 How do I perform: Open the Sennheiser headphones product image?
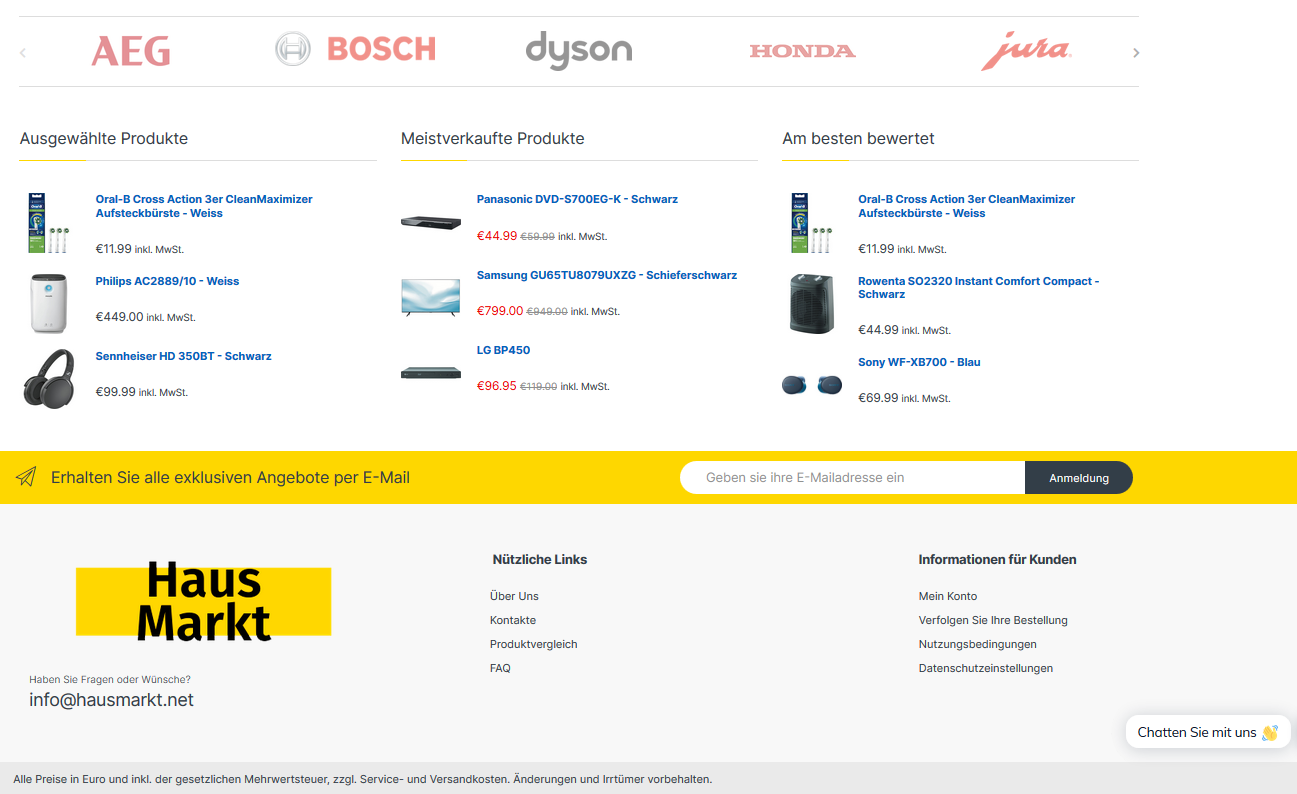(x=49, y=378)
